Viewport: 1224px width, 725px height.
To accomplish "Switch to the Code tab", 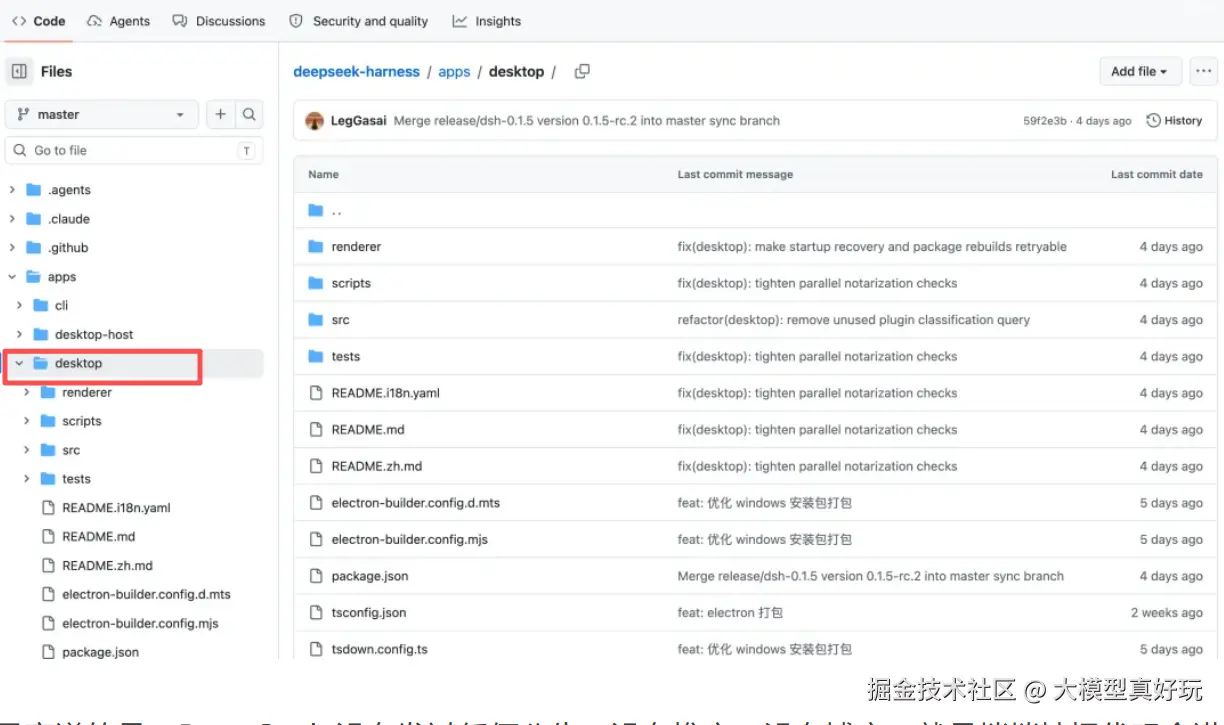I will (x=38, y=21).
